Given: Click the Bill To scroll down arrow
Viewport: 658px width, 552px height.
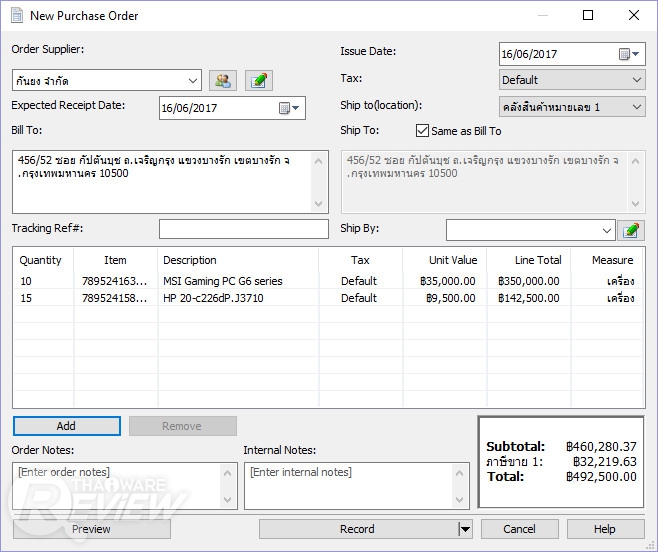Looking at the screenshot, I should (319, 204).
